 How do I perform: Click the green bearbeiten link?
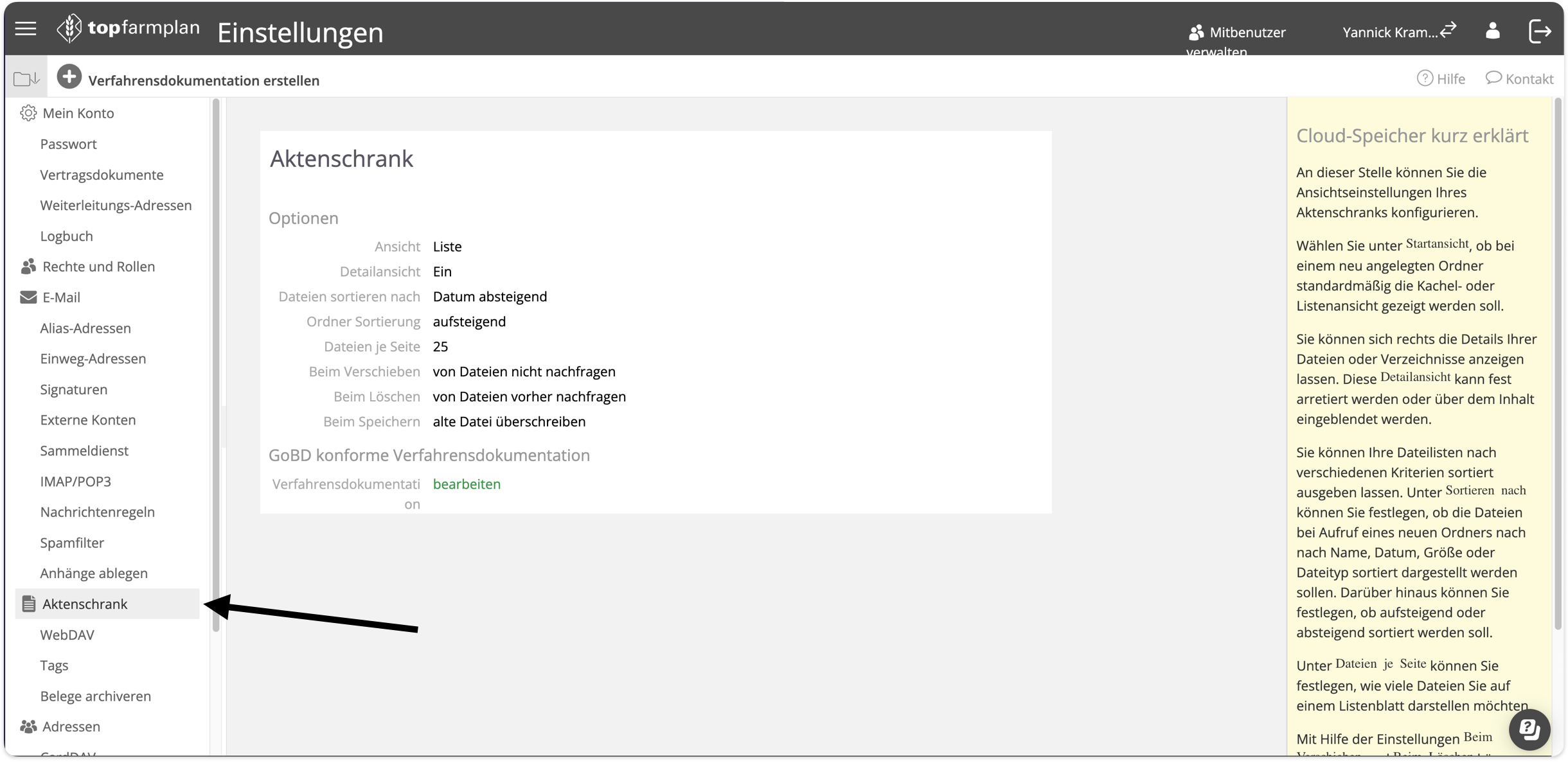click(x=467, y=484)
